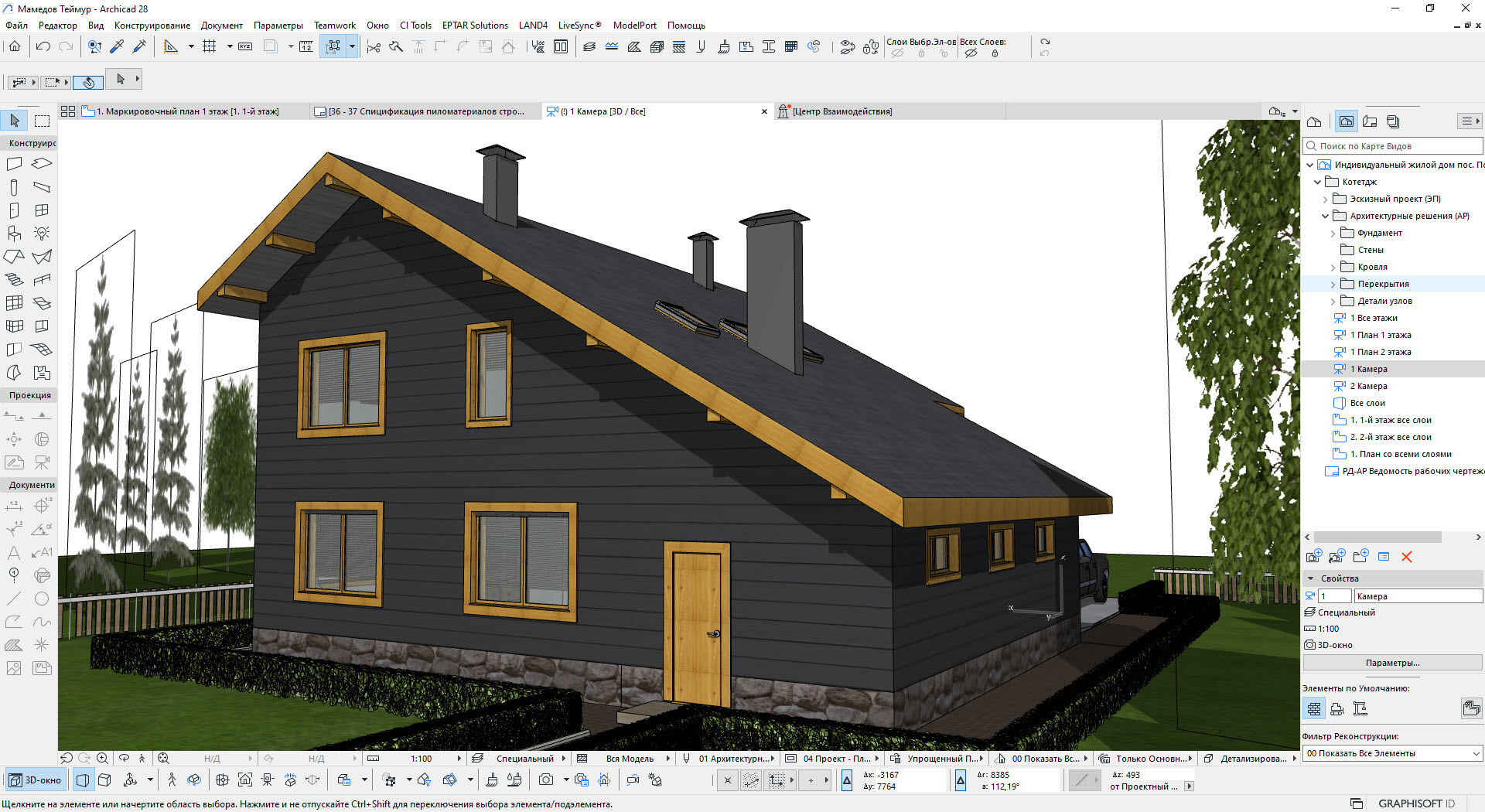1485x812 pixels.
Task: Expand the Кровля folder
Action: 1333,268
